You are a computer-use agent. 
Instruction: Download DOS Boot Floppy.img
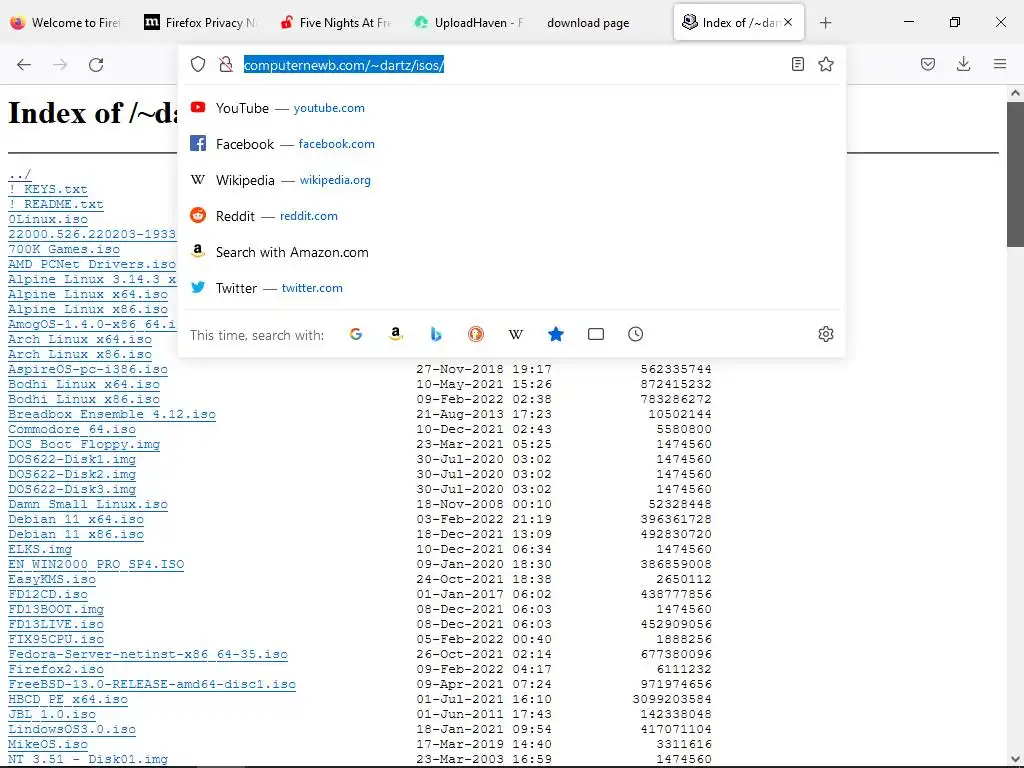click(x=84, y=445)
